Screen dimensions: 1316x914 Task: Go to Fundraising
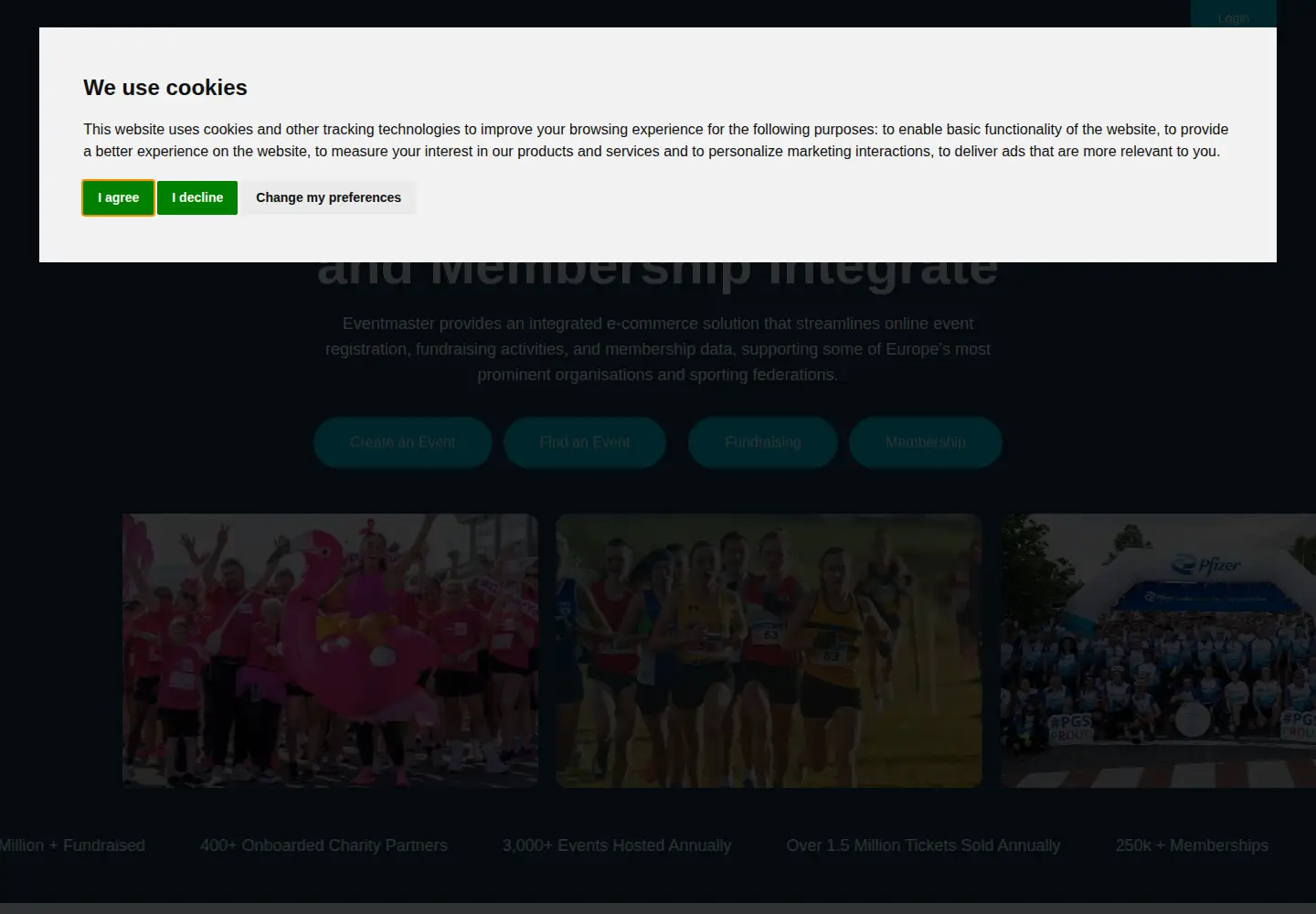pyautogui.click(x=763, y=442)
